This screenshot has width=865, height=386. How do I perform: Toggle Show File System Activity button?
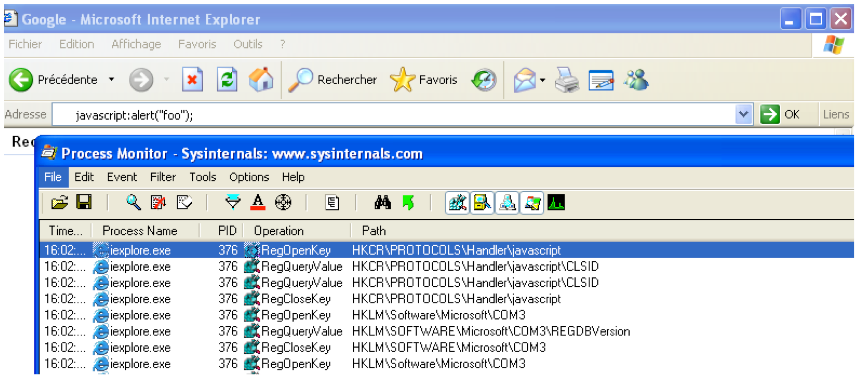(x=482, y=202)
